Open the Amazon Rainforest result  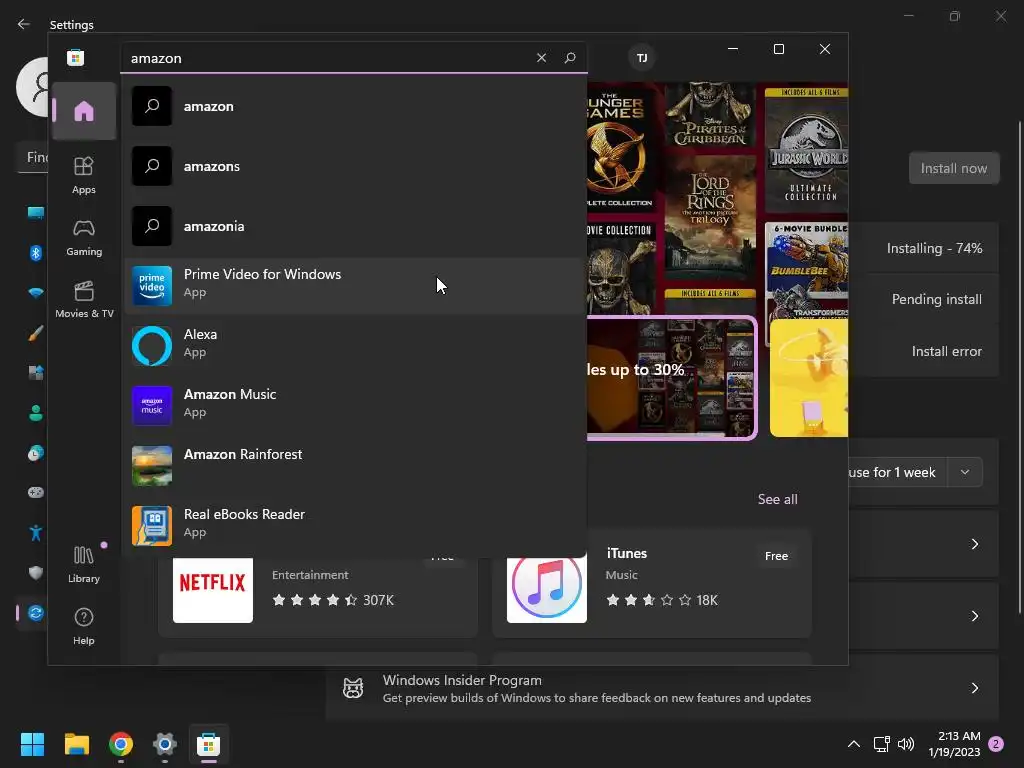[x=355, y=466]
